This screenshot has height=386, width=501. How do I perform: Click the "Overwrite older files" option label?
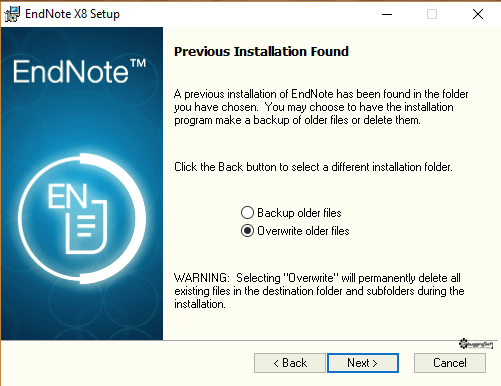pyautogui.click(x=303, y=231)
